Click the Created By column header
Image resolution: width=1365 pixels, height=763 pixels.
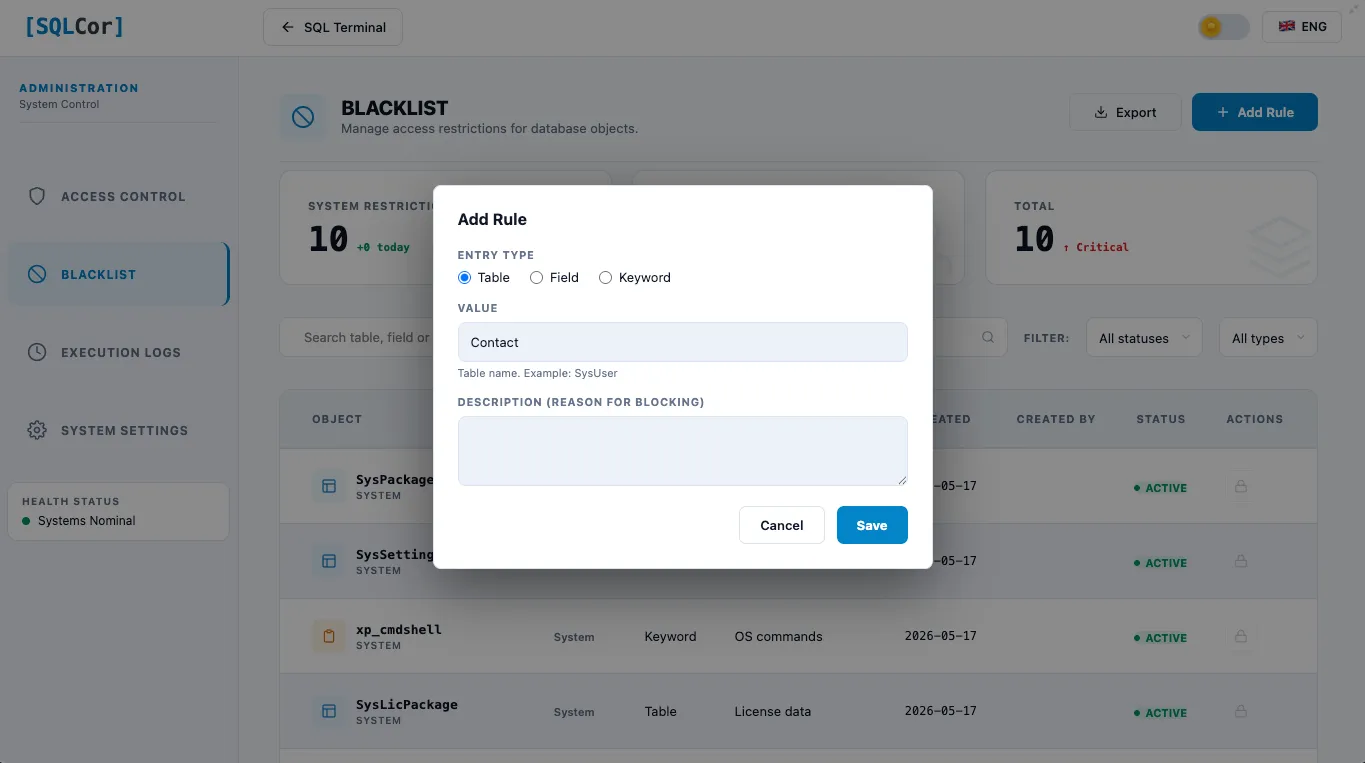1056,419
